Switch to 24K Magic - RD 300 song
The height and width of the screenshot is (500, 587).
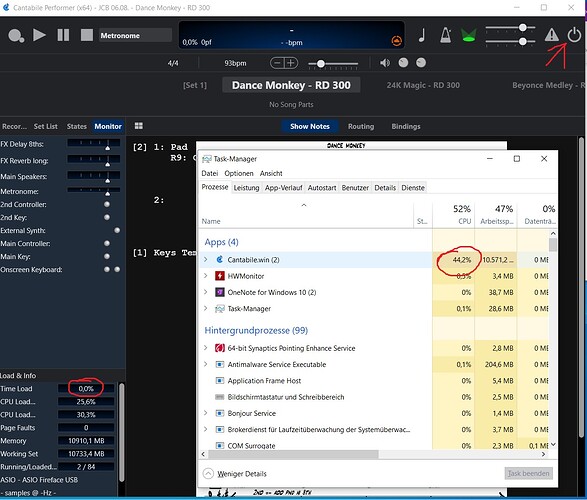423,85
